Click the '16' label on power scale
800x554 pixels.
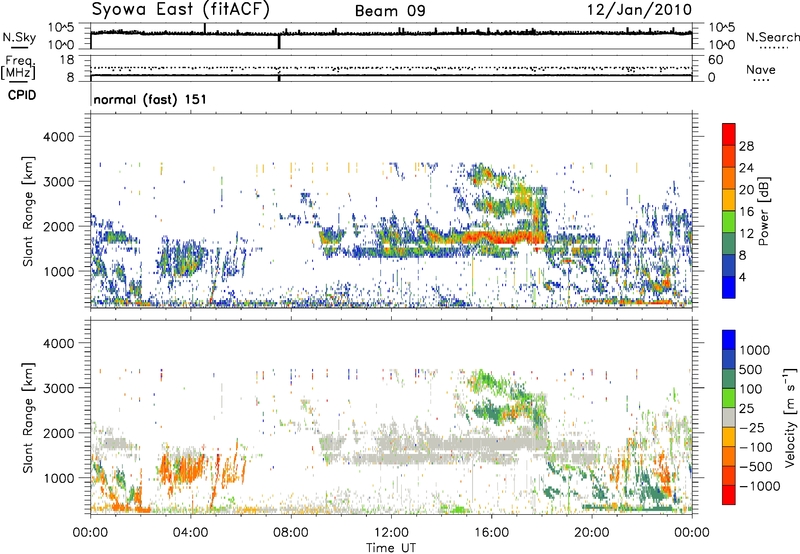[746, 212]
